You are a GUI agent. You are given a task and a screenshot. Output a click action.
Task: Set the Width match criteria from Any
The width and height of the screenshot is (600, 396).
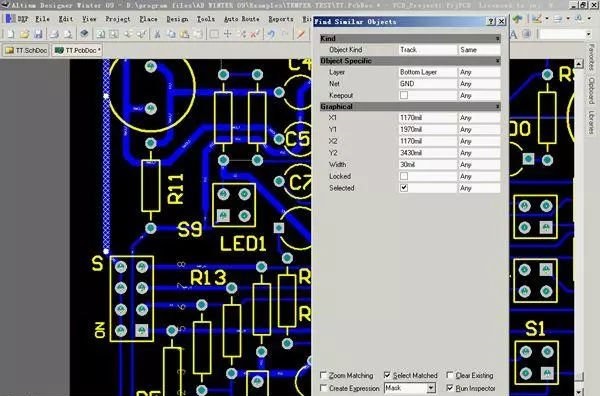pos(479,165)
